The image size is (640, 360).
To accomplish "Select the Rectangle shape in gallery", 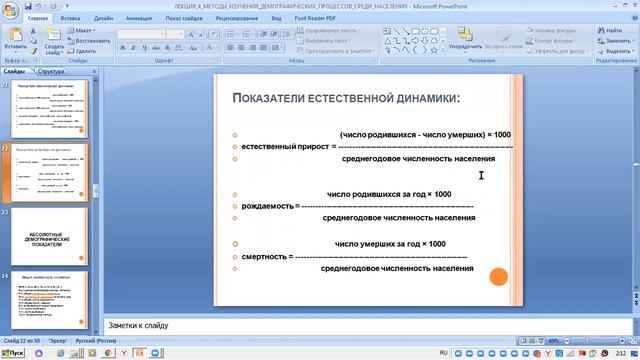I will coord(416,31).
